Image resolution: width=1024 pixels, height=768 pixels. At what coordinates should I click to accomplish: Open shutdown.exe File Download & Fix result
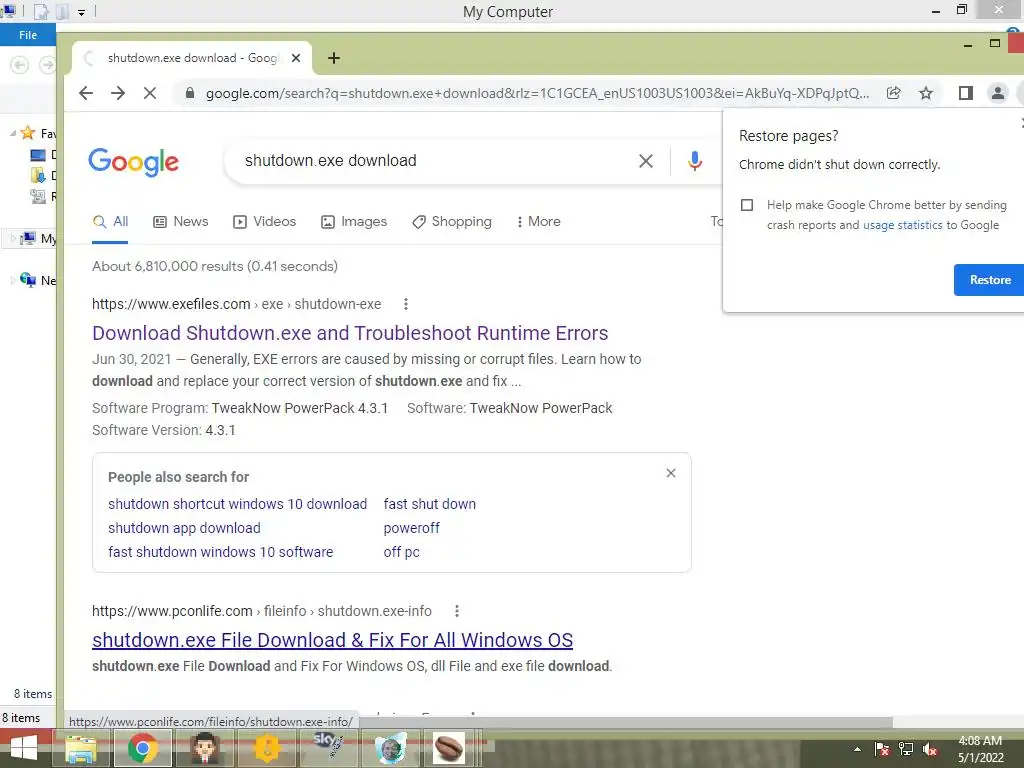[332, 640]
